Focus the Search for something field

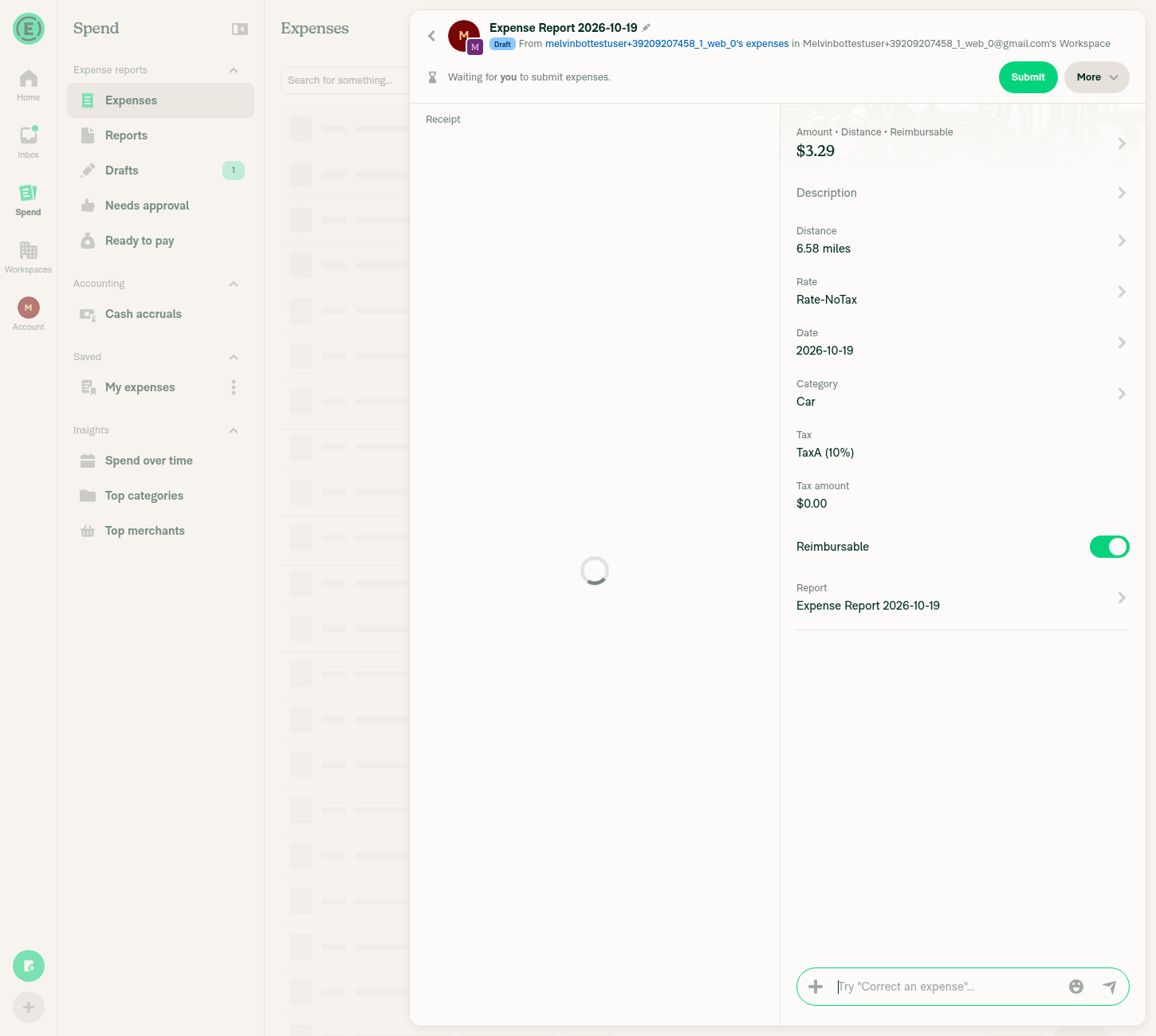tap(345, 80)
